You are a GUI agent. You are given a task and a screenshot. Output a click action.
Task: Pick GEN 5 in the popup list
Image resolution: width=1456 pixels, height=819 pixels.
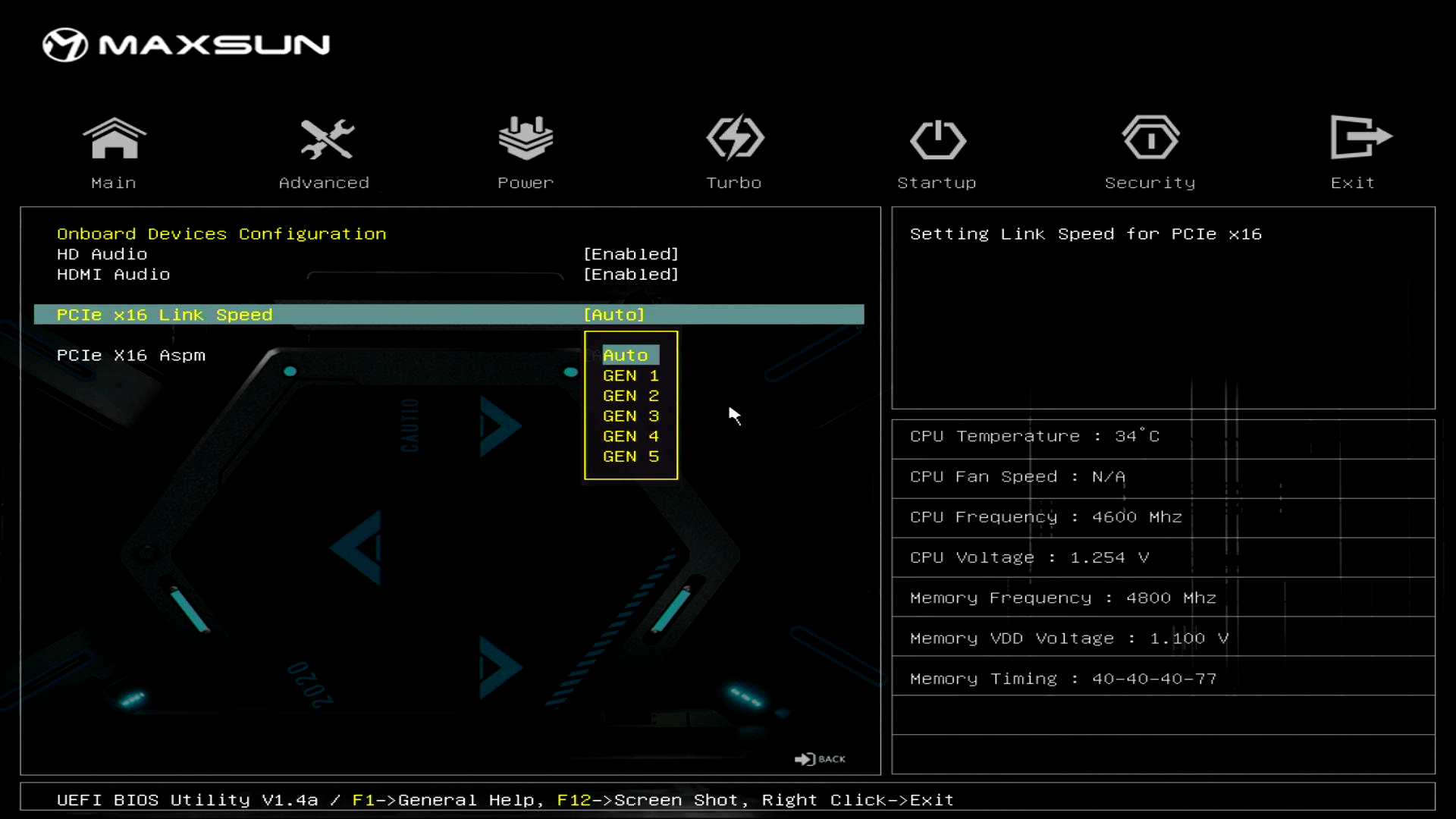[630, 457]
